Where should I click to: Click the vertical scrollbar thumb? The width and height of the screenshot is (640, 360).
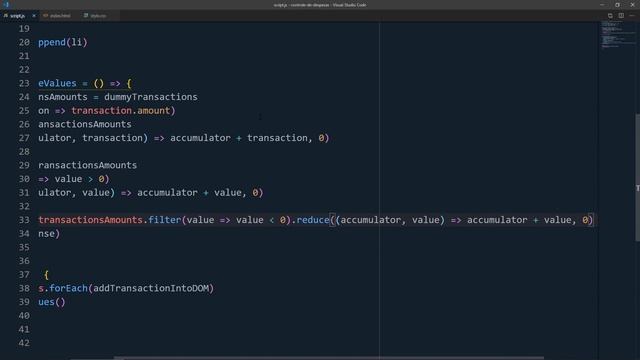(x=638, y=178)
